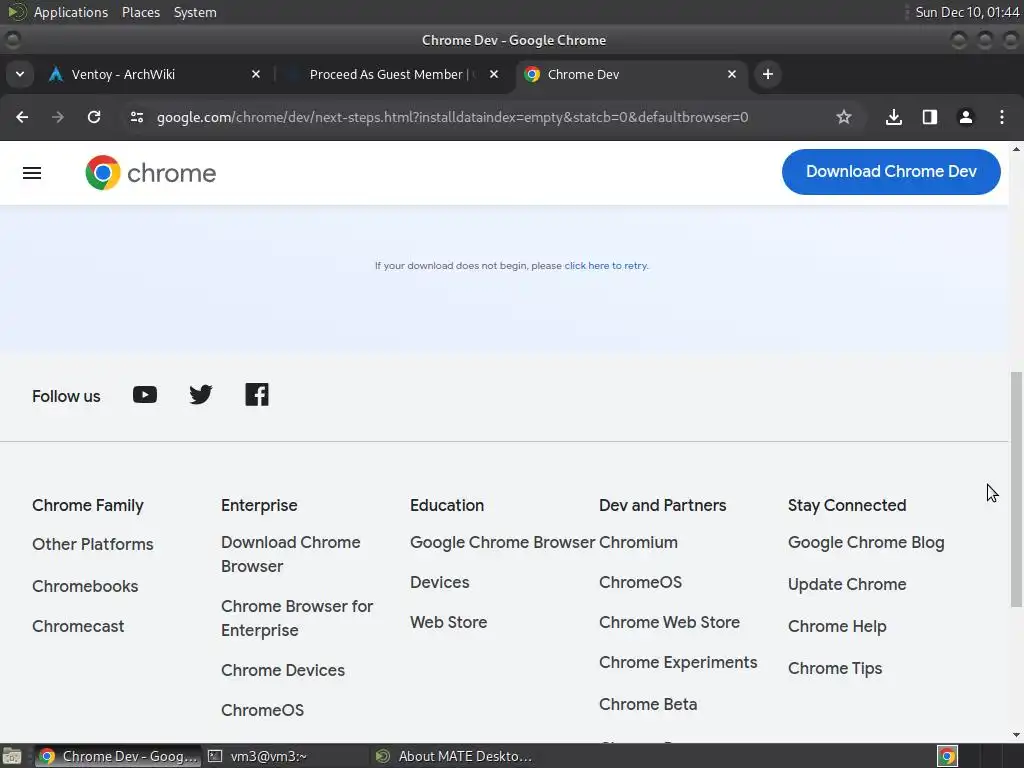
Task: Open the Chromecast link
Action: click(78, 626)
